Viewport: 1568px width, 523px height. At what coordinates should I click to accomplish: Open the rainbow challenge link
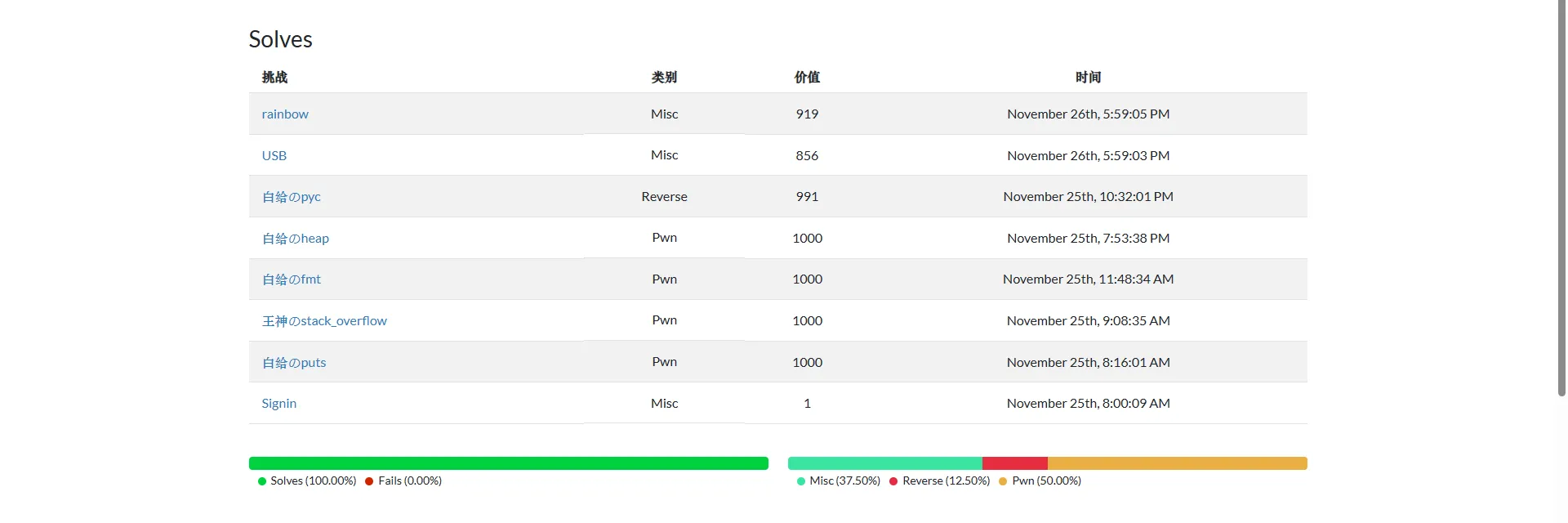285,114
